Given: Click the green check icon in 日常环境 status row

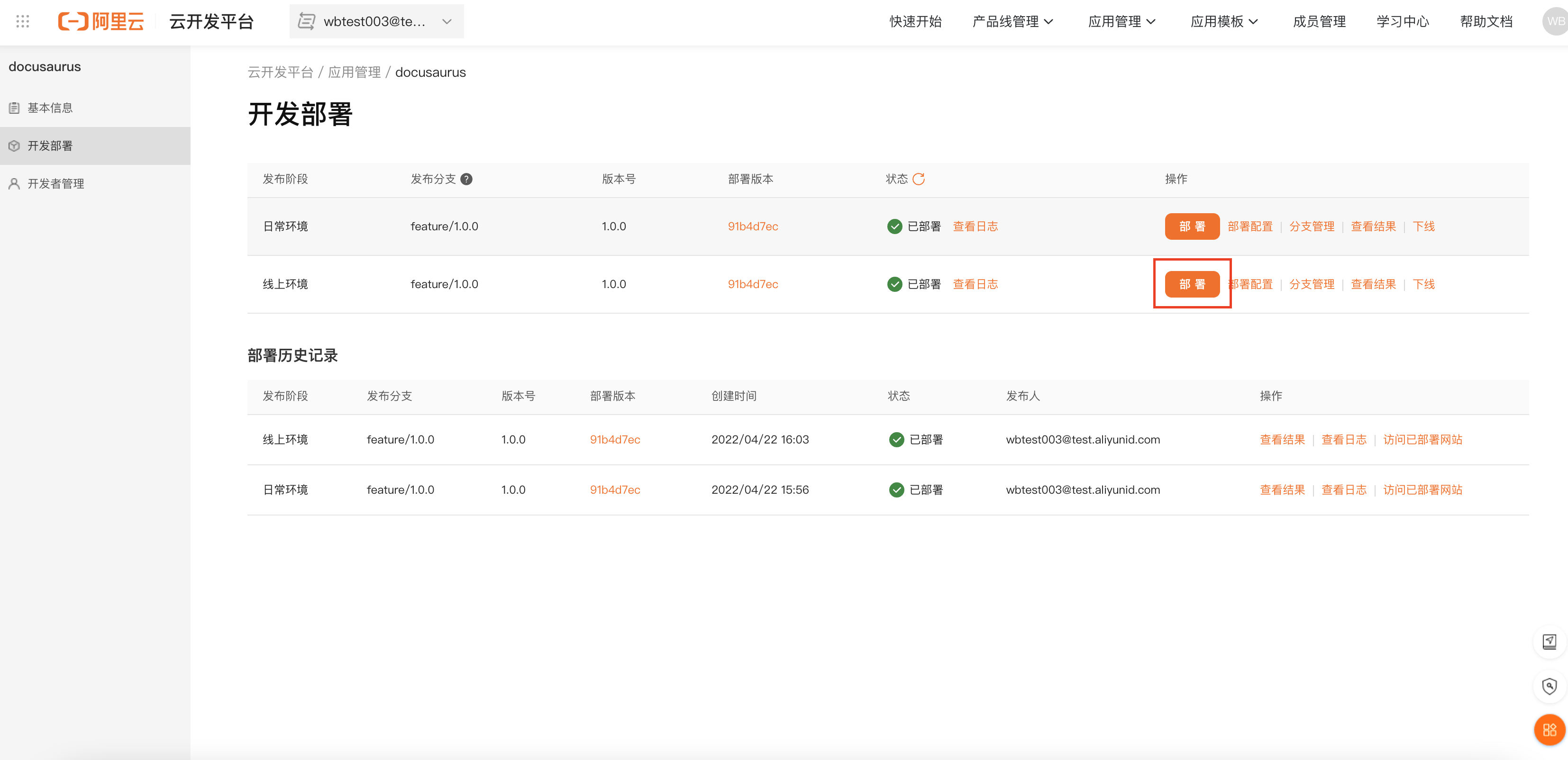Looking at the screenshot, I should point(894,226).
